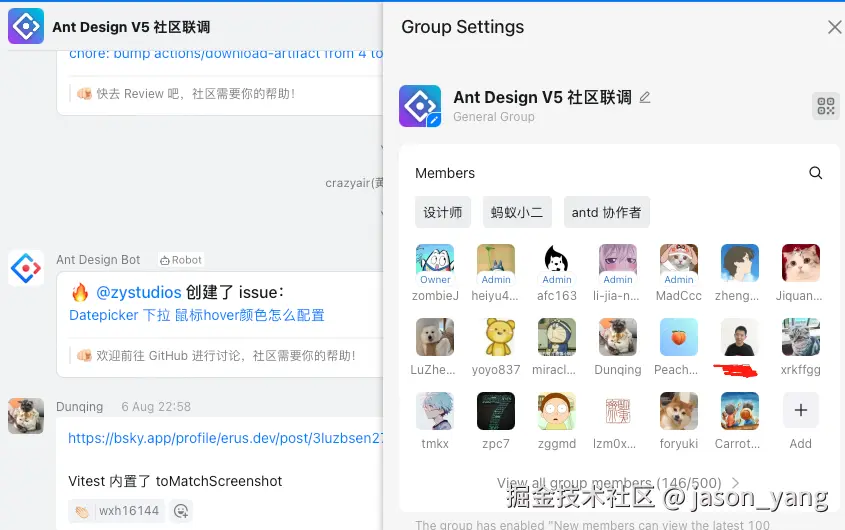Click the Ant Design Bot sender name
The width and height of the screenshot is (845, 530).
98,260
